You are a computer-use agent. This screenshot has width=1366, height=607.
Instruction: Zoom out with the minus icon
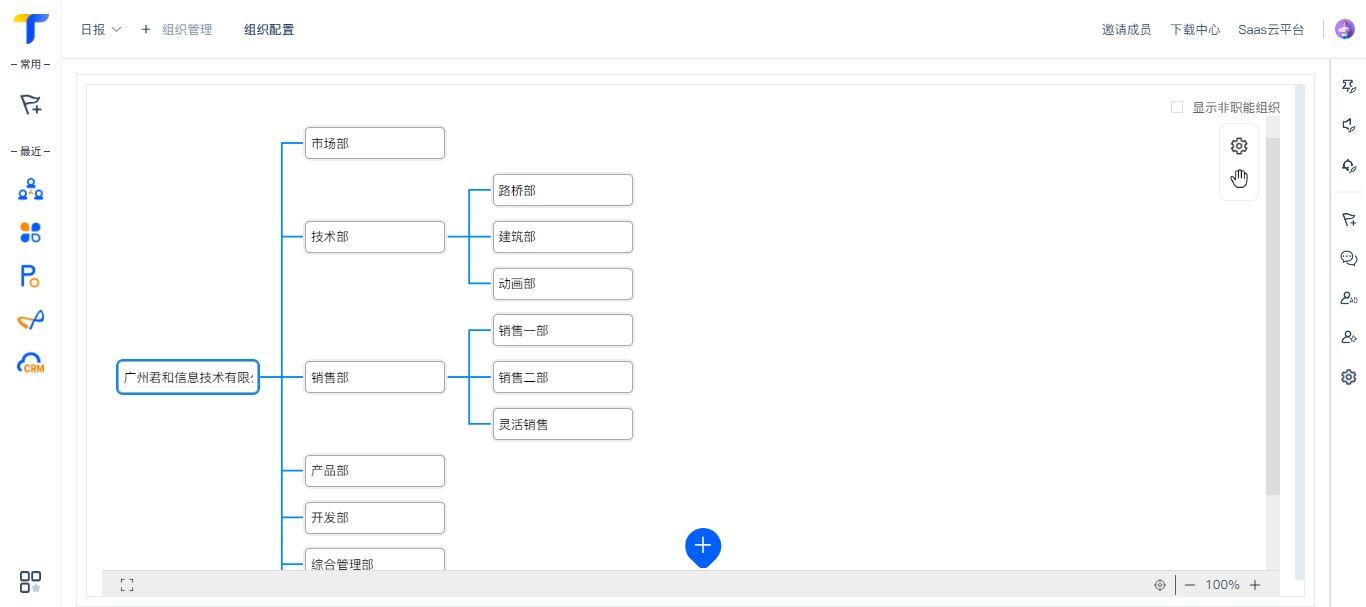click(x=1190, y=585)
